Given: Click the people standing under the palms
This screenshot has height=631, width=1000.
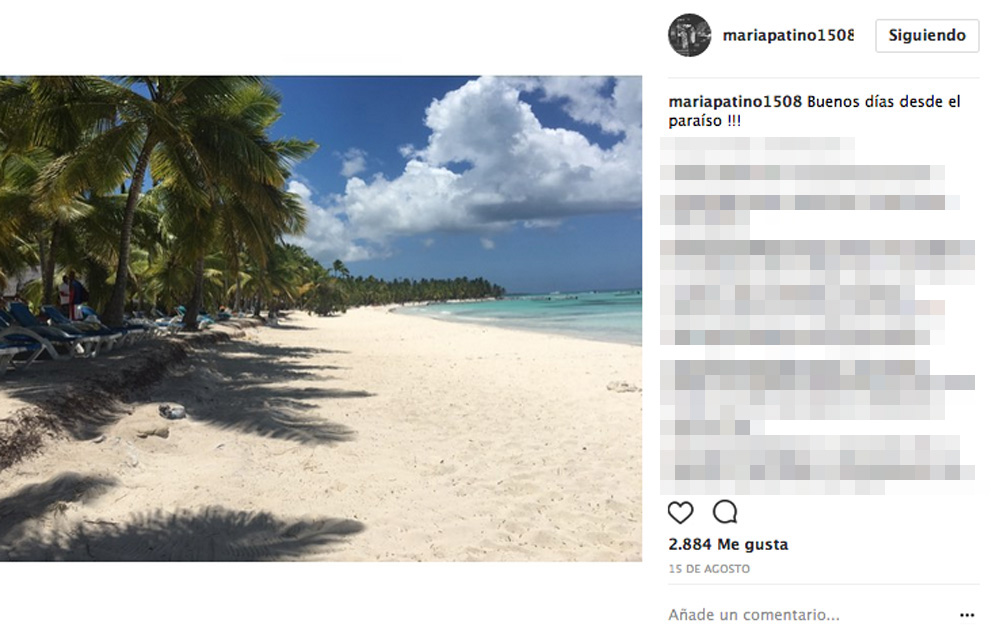Looking at the screenshot, I should [72, 295].
